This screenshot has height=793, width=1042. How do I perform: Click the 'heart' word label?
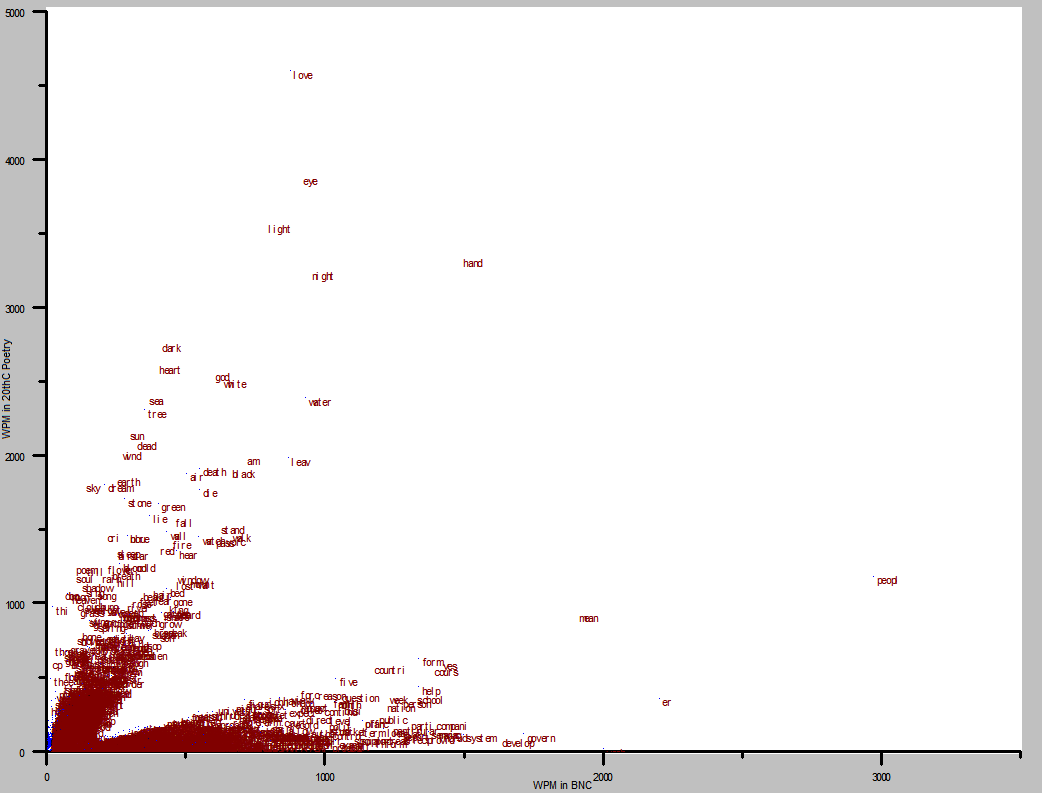[170, 371]
